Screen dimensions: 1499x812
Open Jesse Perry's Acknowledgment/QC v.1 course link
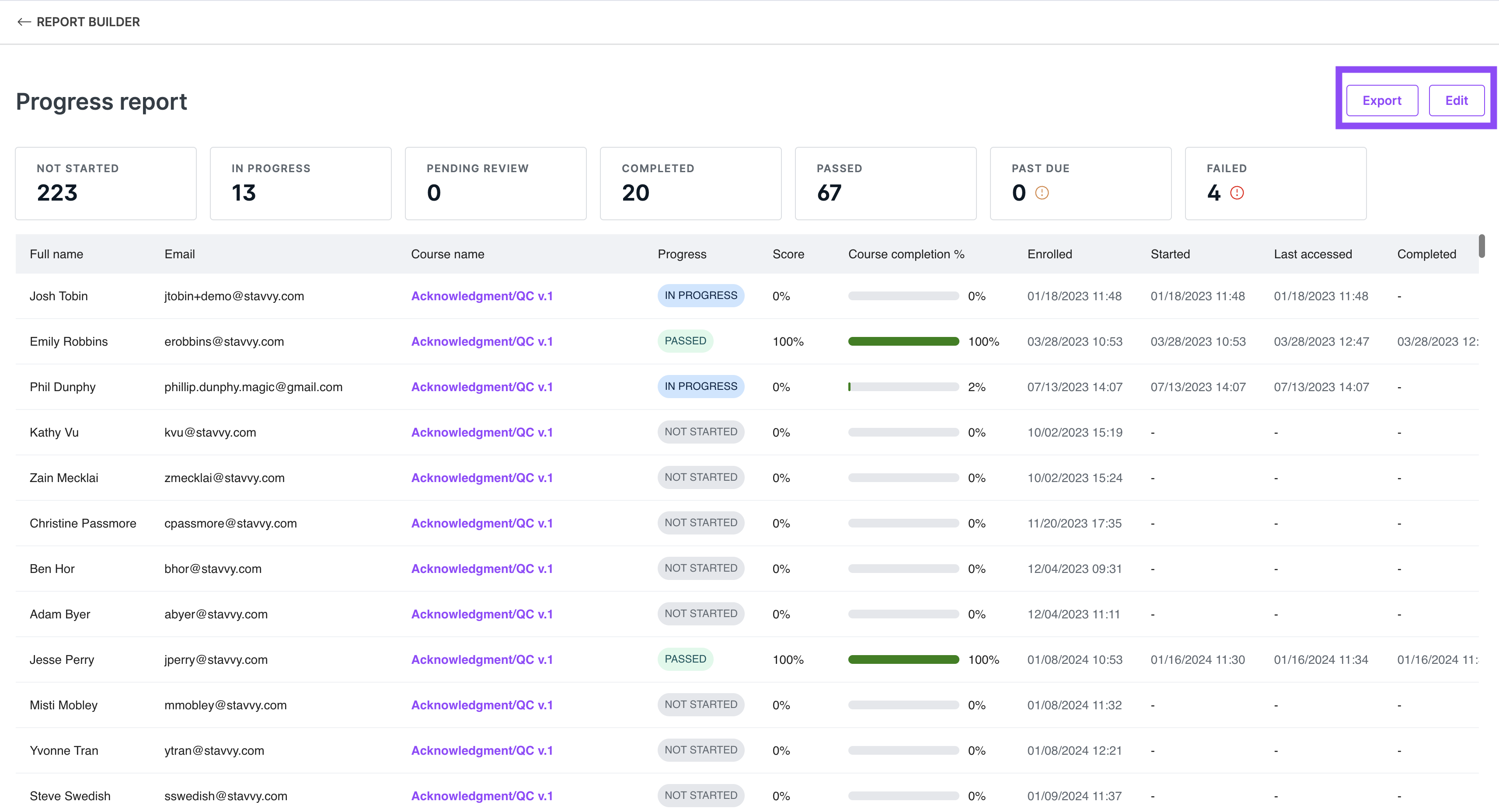click(x=482, y=659)
